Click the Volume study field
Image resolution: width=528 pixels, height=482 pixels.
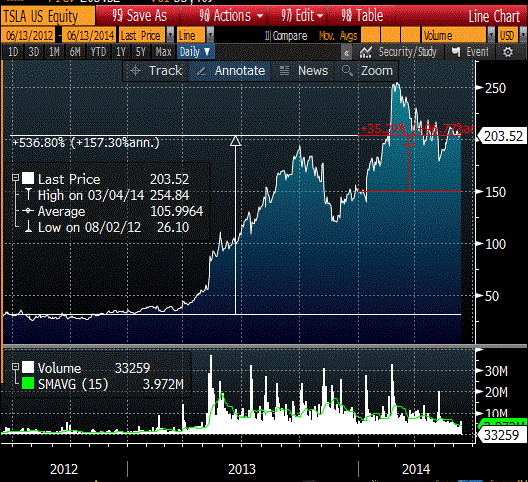pos(454,35)
